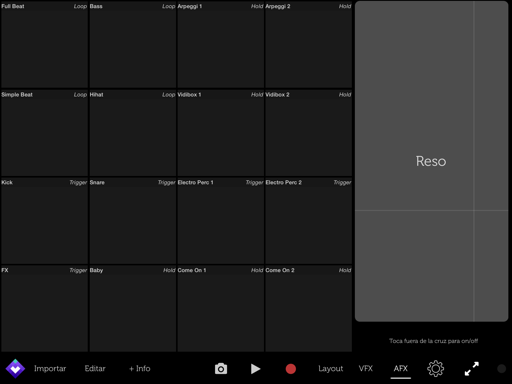Screen dimensions: 512x384
Task: Select the AFX tab
Action: coord(401,369)
